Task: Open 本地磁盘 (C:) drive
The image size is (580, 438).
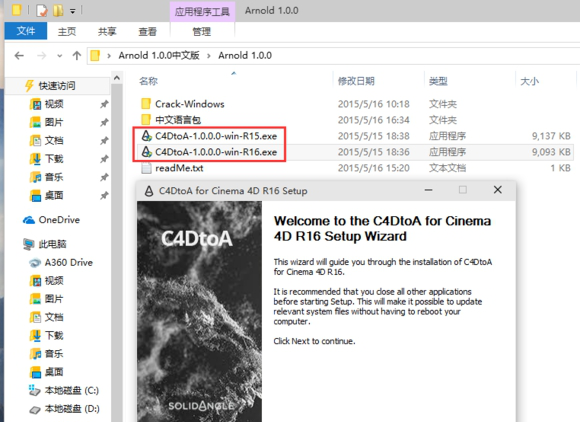Action: coord(72,391)
